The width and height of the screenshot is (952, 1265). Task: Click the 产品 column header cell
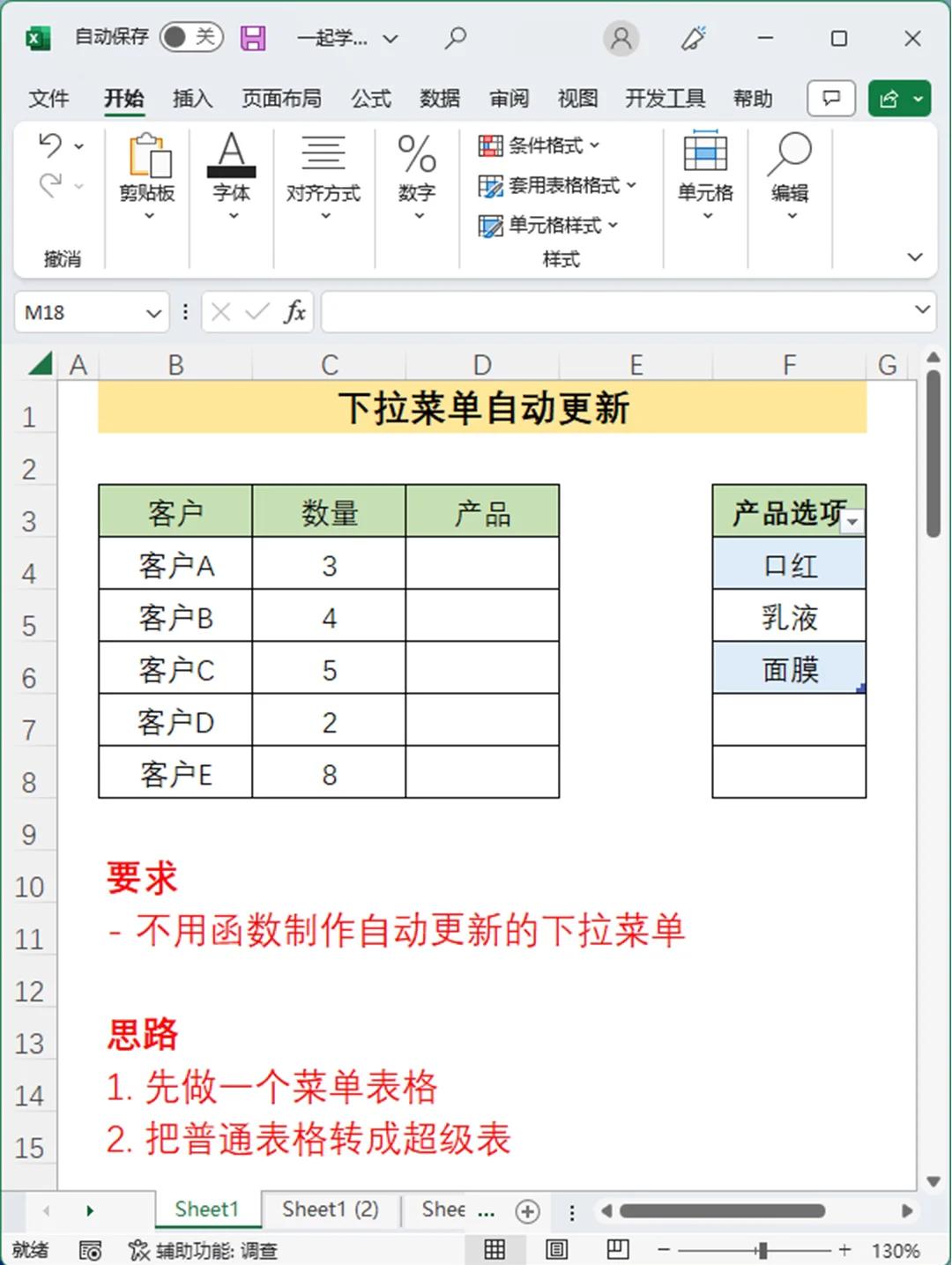coord(482,512)
